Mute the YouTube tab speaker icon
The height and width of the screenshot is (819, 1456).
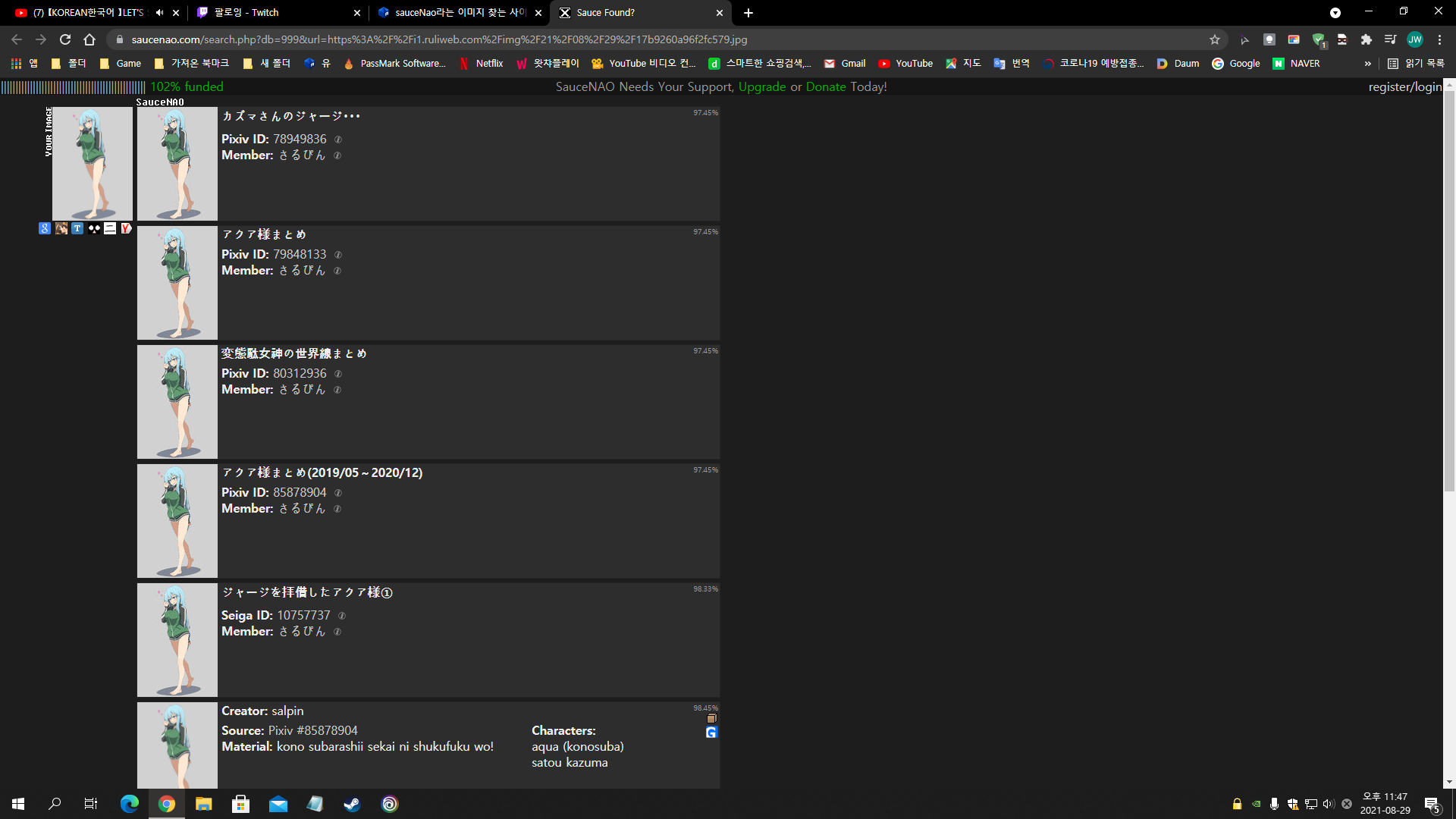tap(159, 13)
